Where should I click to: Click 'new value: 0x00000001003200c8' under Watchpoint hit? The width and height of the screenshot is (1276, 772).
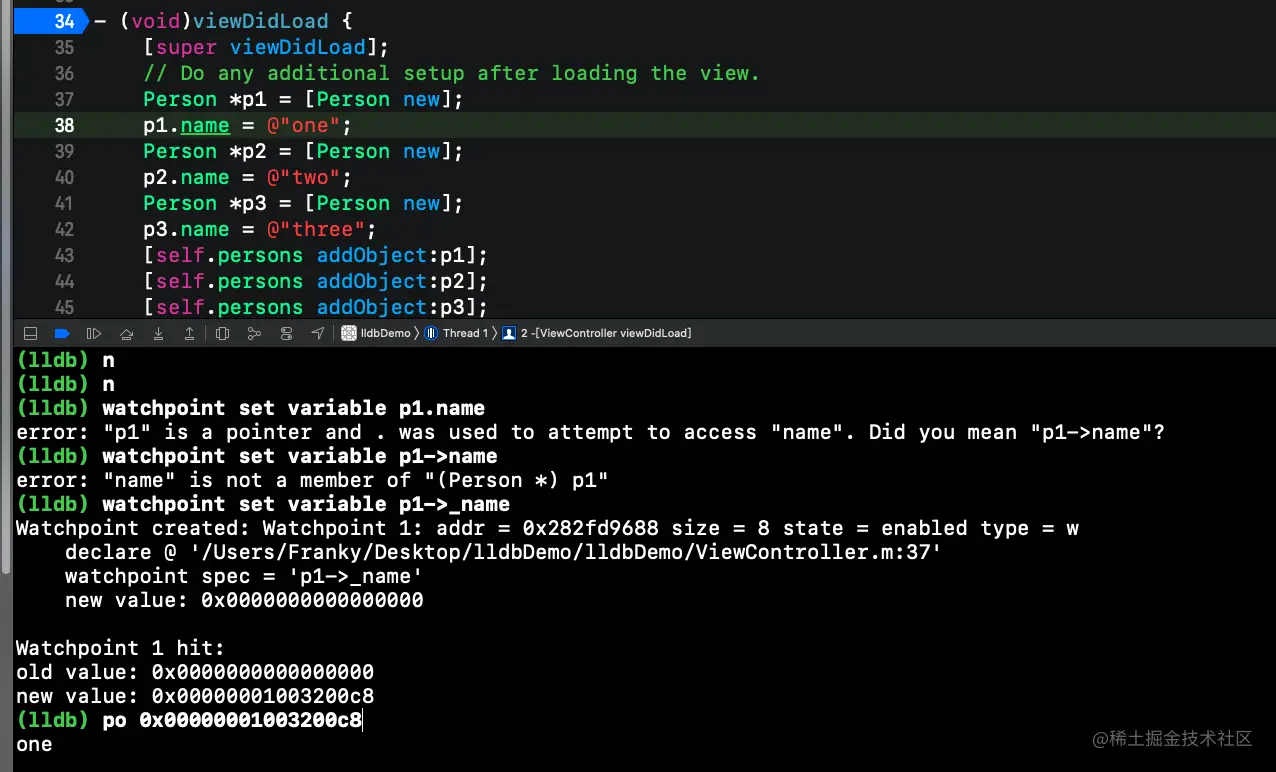[x=195, y=696]
